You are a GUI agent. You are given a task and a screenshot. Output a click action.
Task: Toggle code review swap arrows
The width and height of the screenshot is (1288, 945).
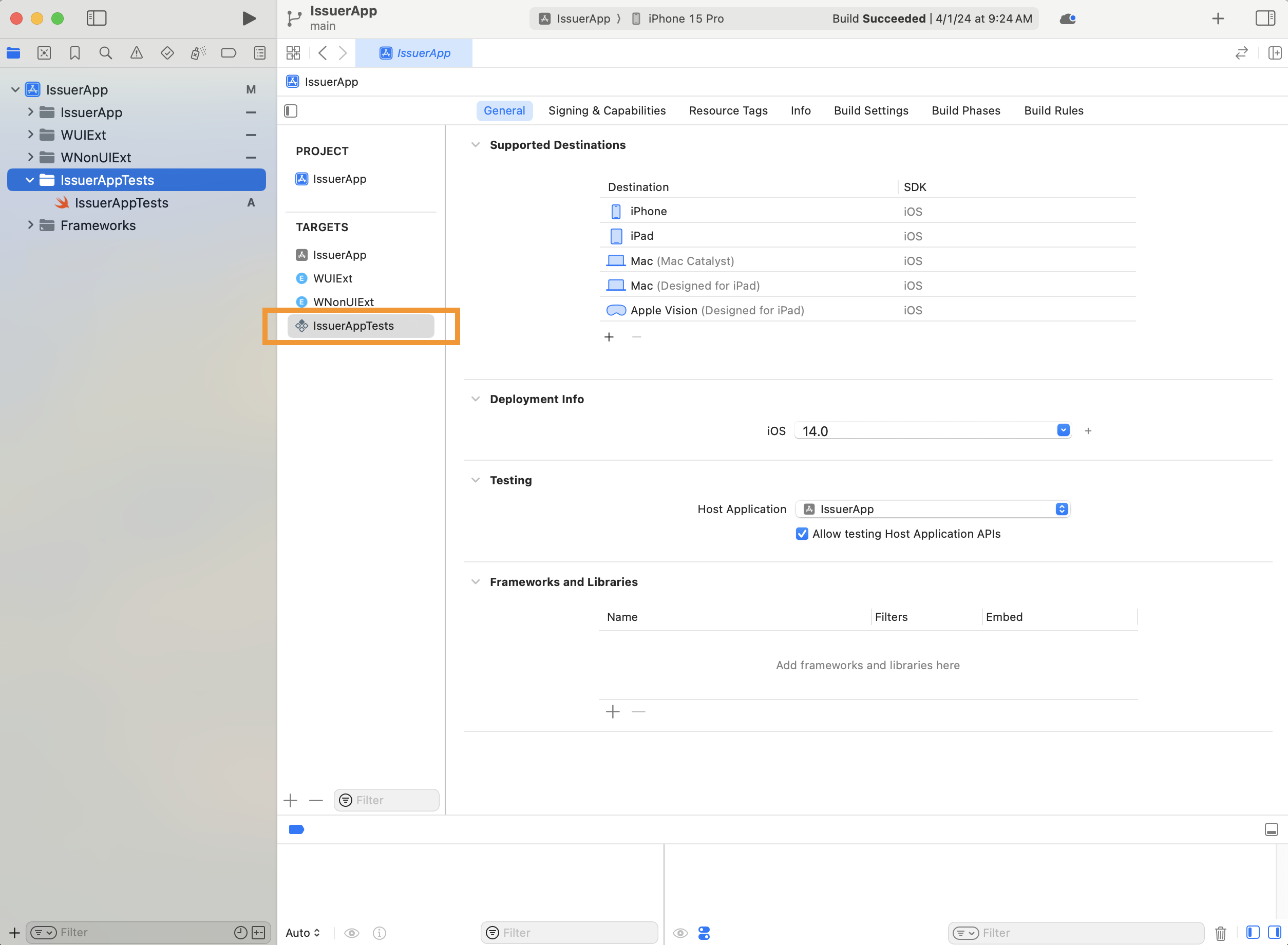click(1242, 53)
